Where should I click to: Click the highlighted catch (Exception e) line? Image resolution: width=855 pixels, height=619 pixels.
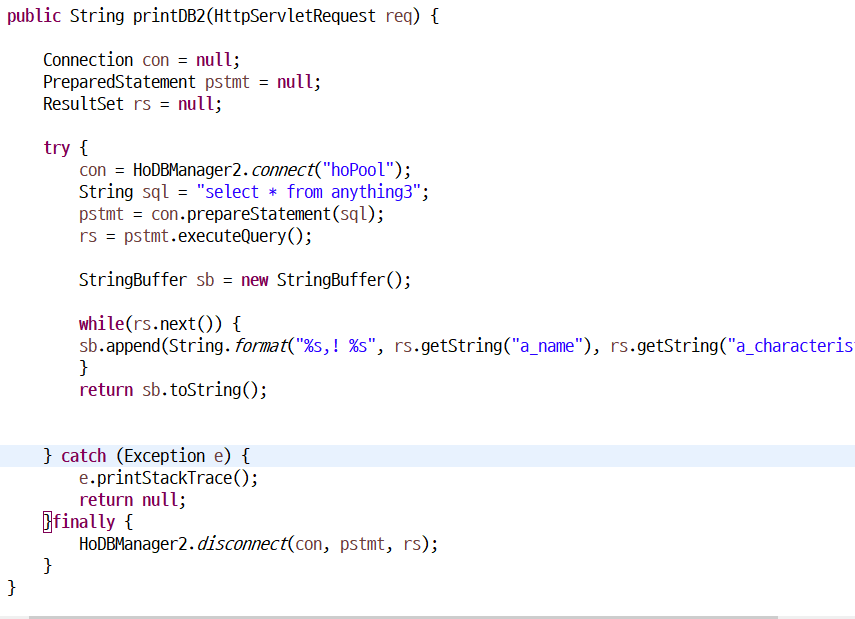[428, 456]
